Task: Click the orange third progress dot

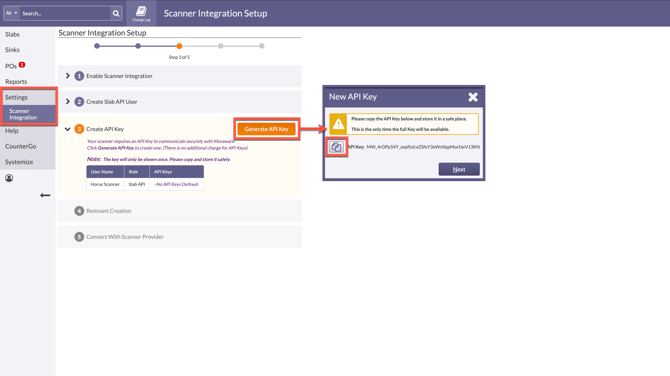Action: [179, 46]
